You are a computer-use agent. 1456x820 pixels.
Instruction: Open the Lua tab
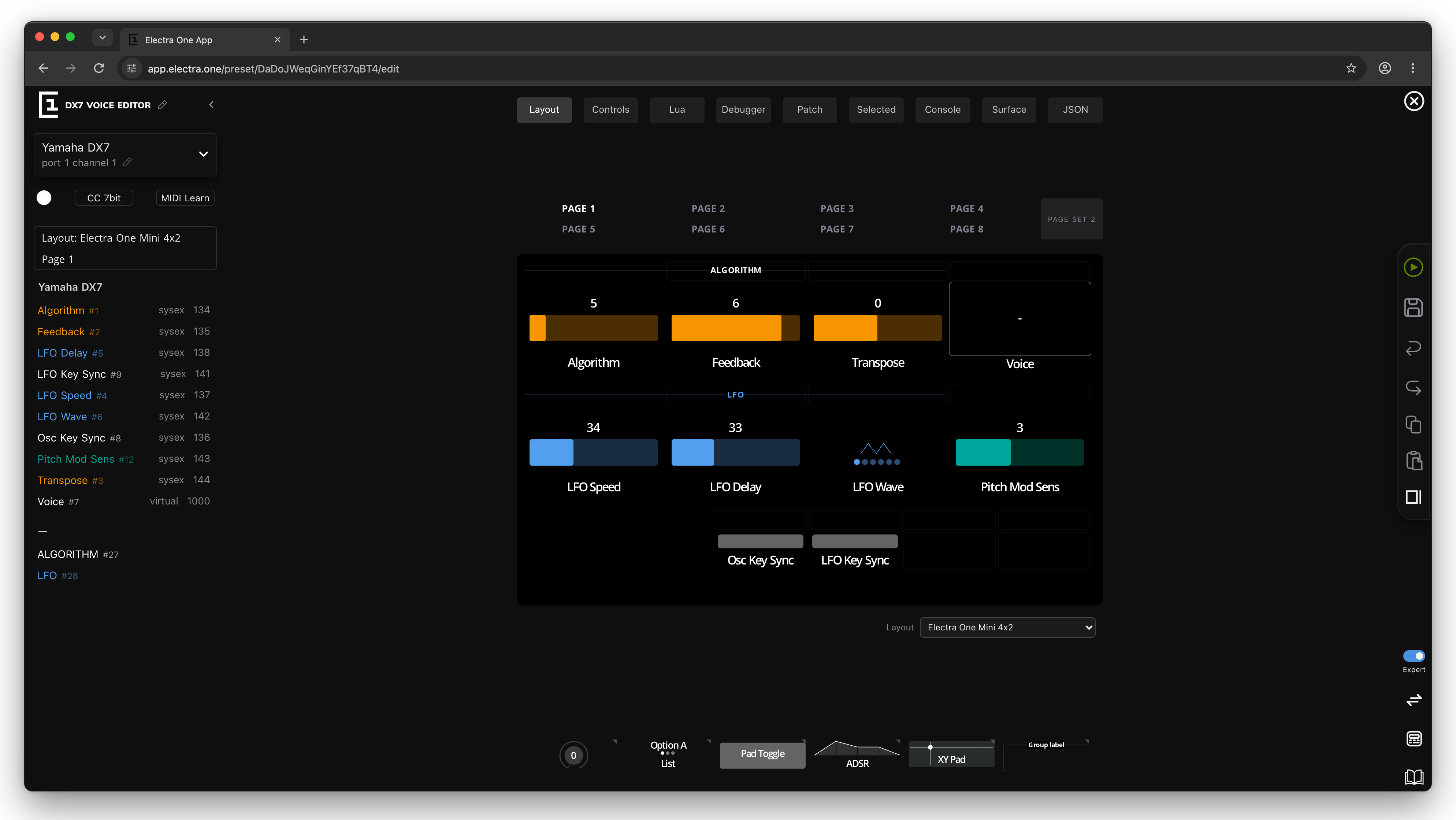click(677, 109)
